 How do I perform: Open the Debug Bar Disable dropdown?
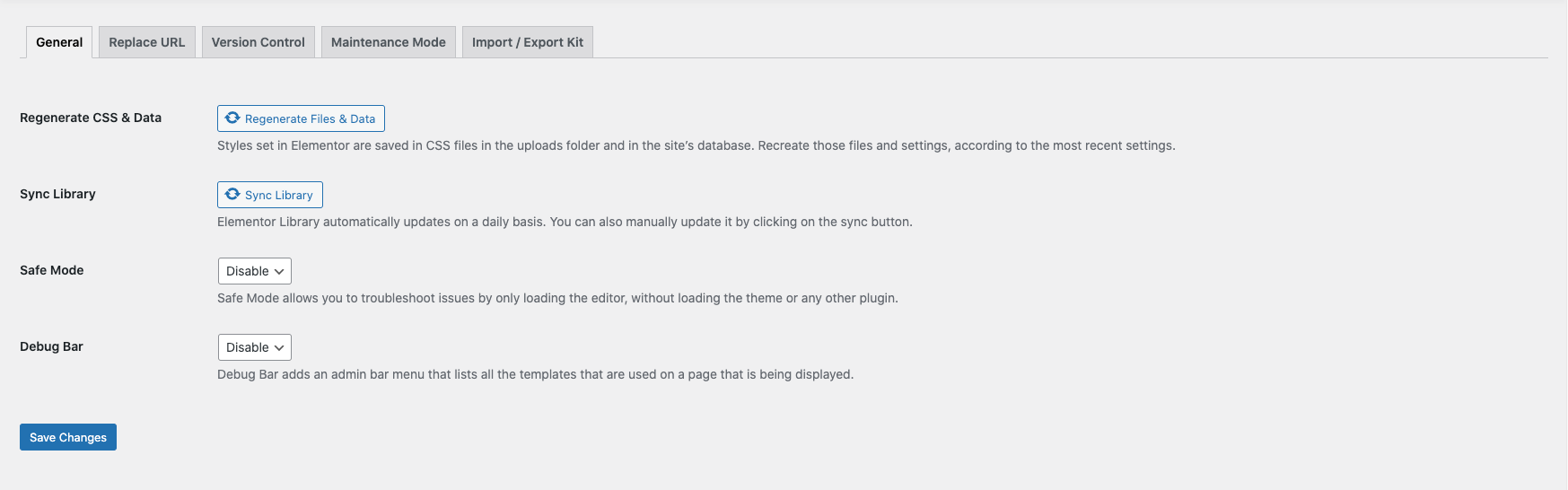[x=255, y=347]
